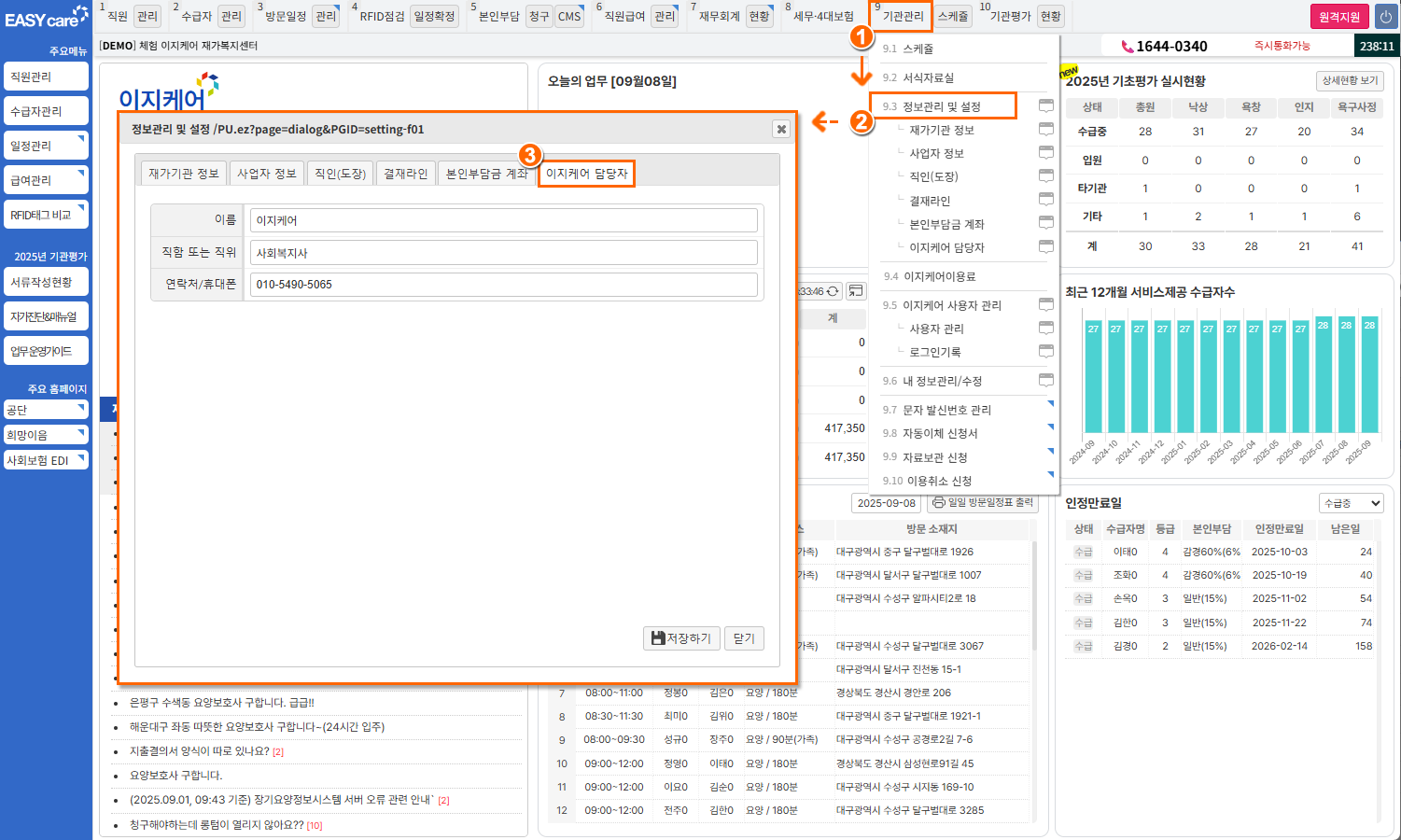Screen dimensions: 1401x840
Task: Open popup icon beside 정보관리 및 설정
Action: tap(1046, 105)
